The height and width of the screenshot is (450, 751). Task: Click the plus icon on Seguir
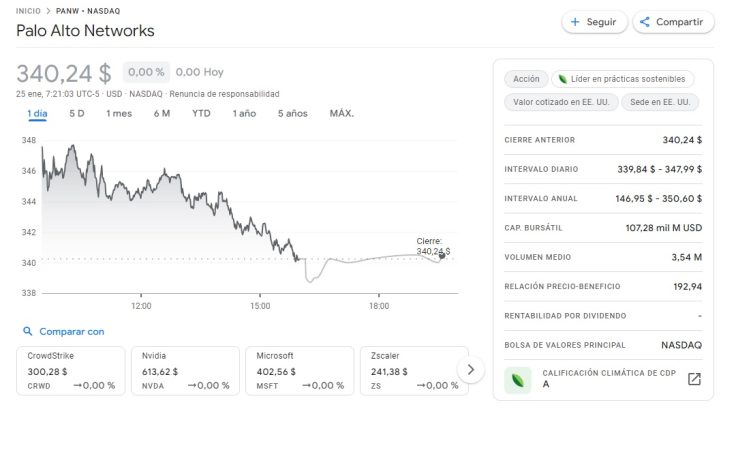pos(575,22)
